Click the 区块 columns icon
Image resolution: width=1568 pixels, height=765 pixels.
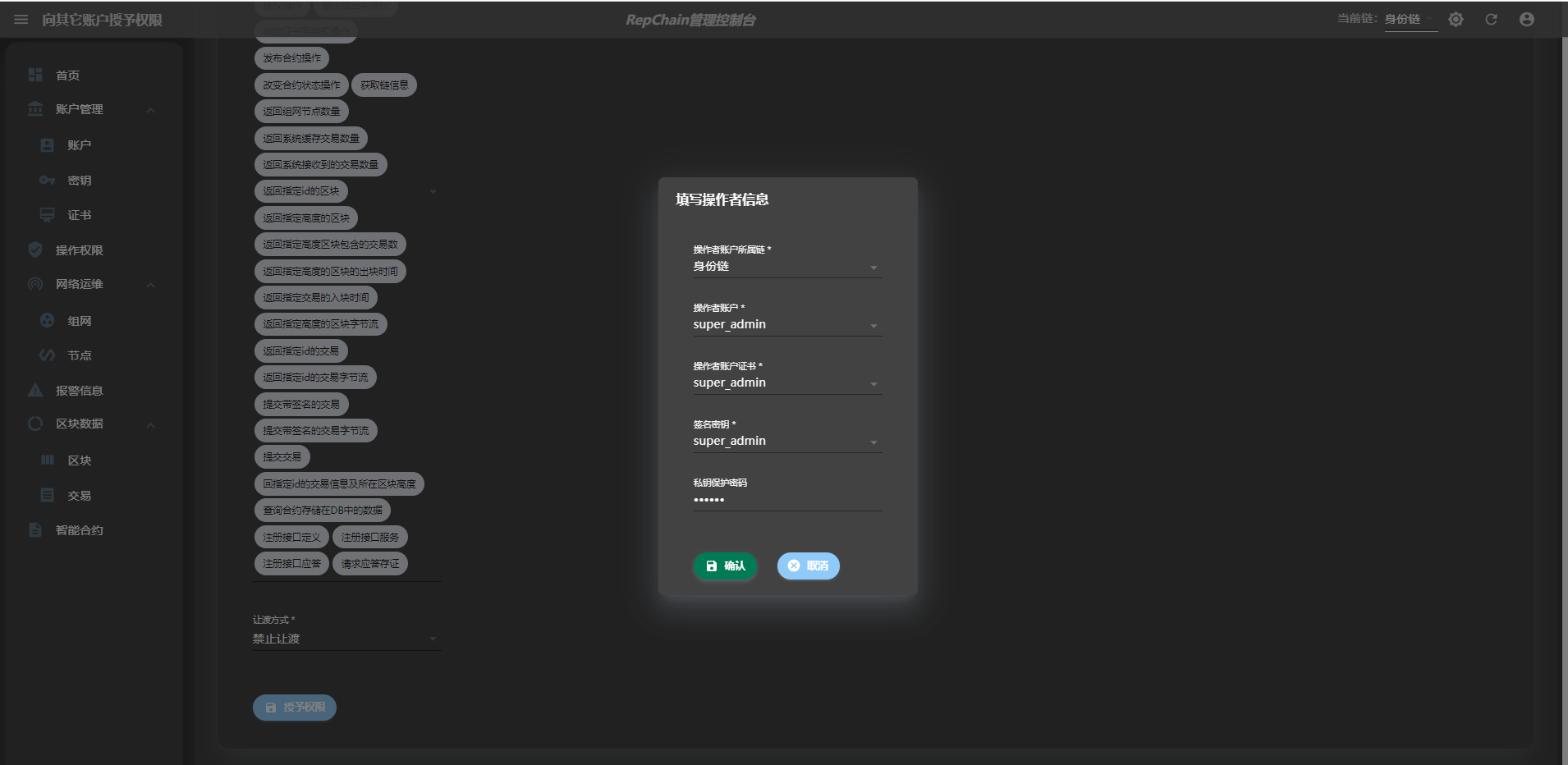48,460
